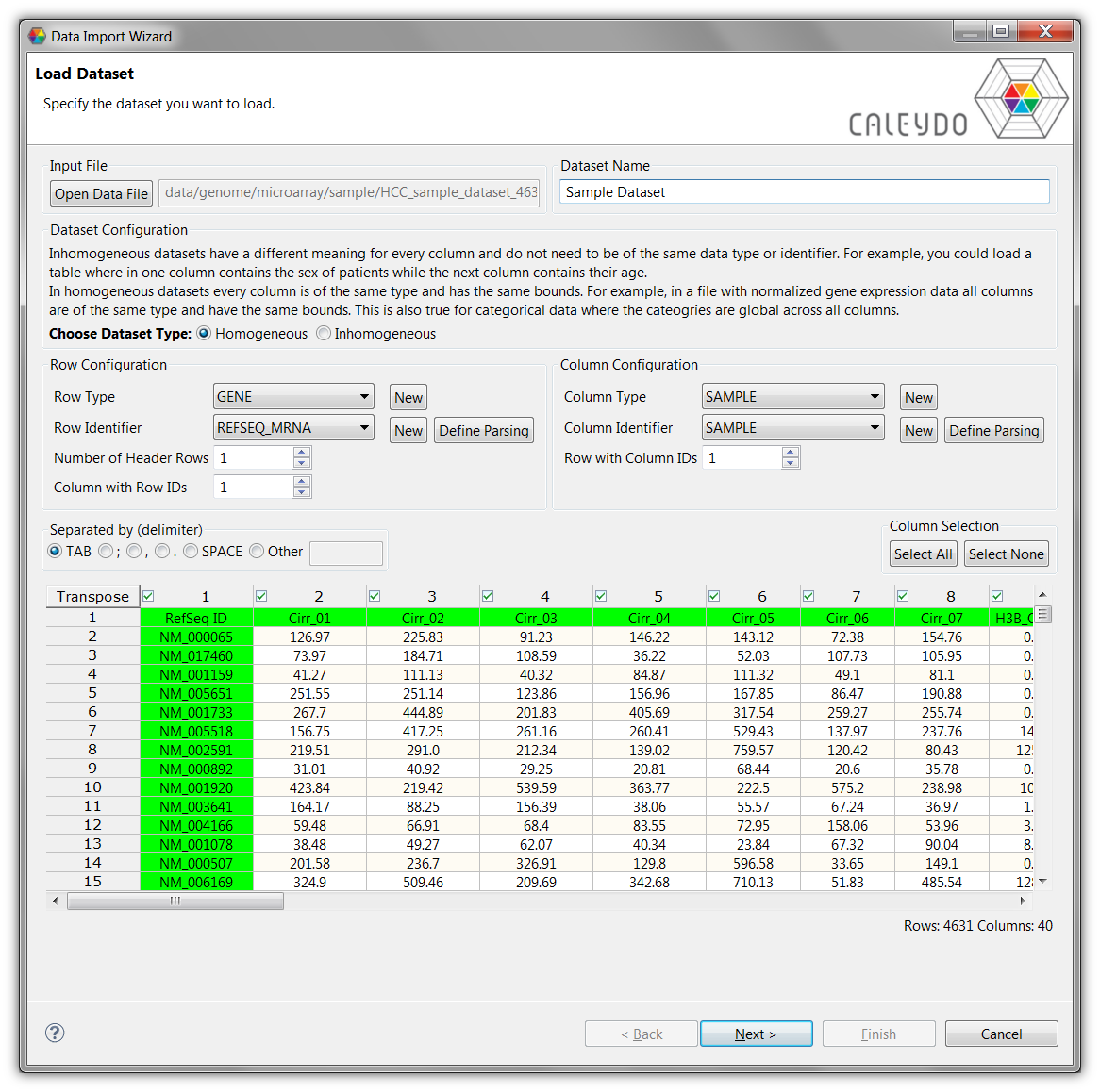Click the Caleydo logo icon

coord(1022,98)
